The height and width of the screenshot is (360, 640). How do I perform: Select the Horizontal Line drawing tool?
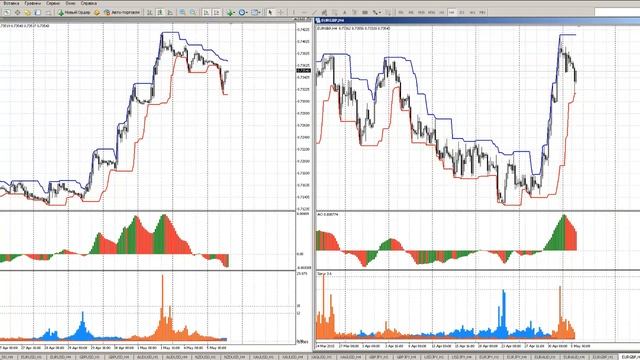click(x=304, y=13)
